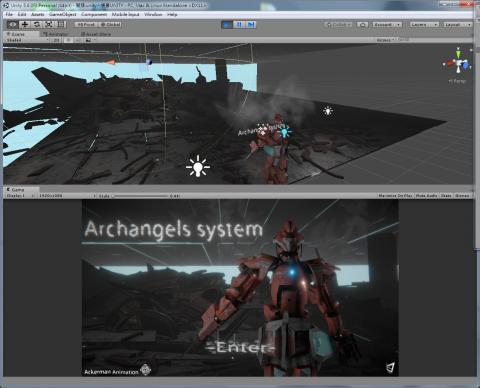The height and width of the screenshot is (388, 480).
Task: Adjust the Game view Scale slider
Action: [x=140, y=196]
